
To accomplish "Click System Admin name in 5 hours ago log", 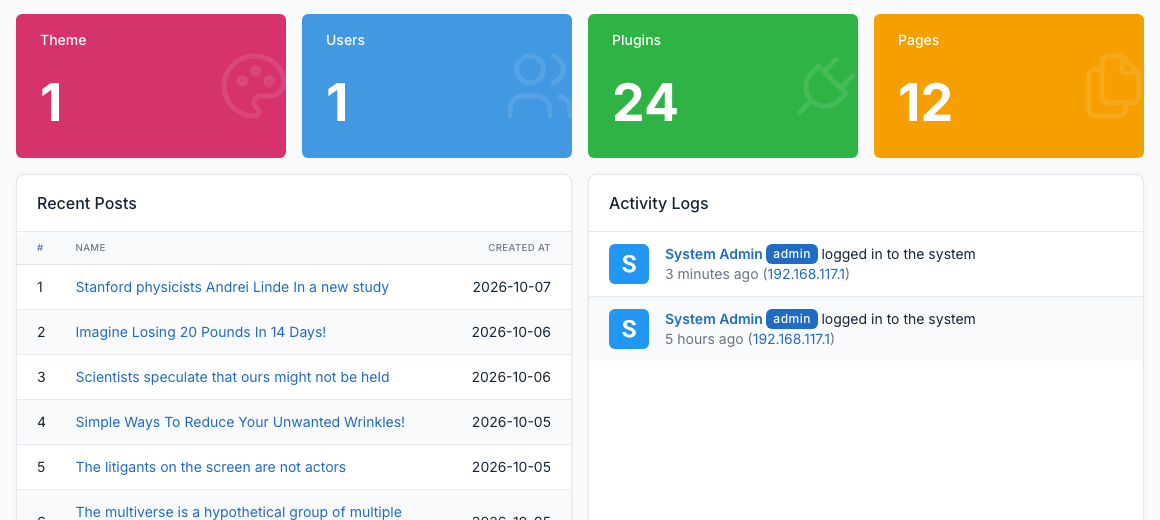I will pos(714,320).
